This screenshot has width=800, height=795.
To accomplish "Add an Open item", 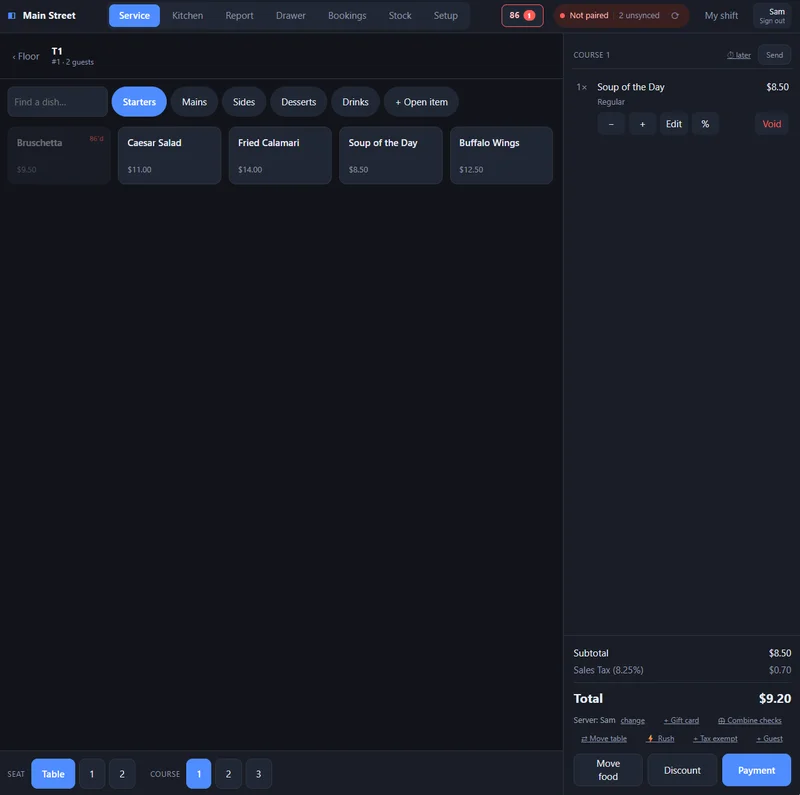I will point(421,102).
